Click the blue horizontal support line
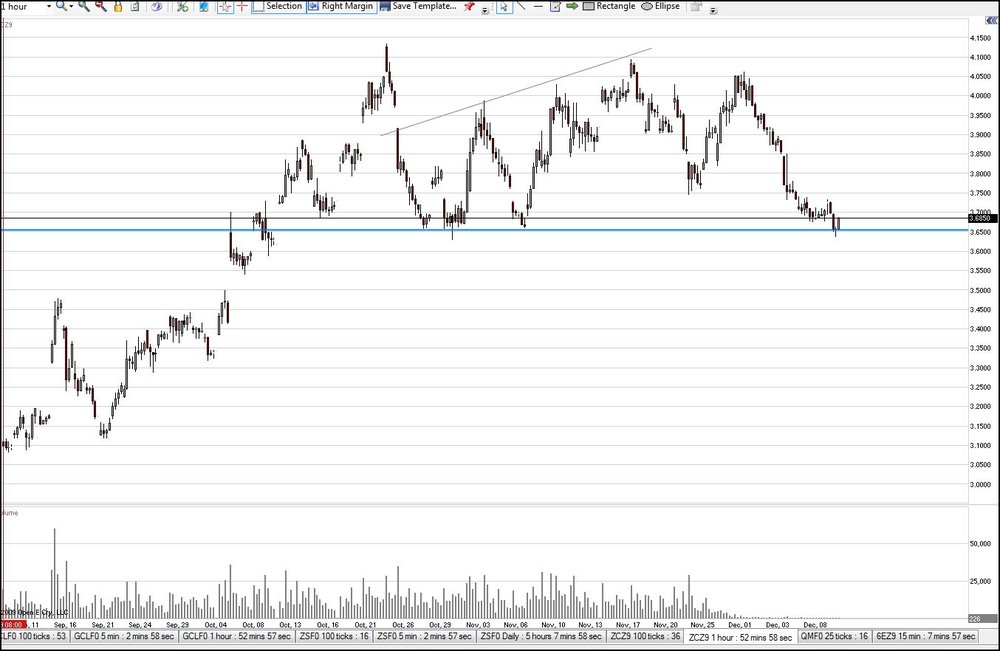1000x651 pixels. point(485,230)
